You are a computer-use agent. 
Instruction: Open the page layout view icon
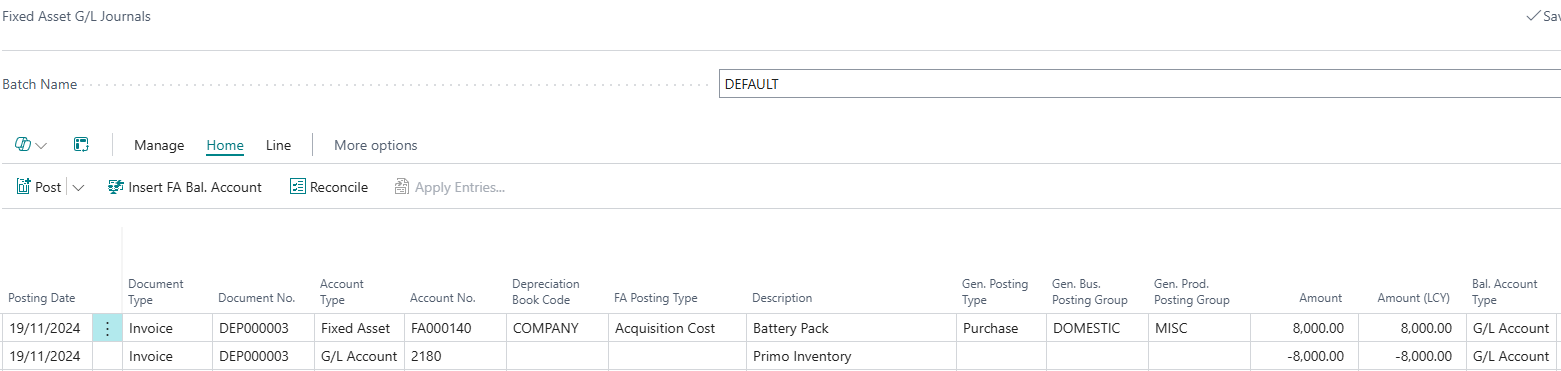pos(82,145)
